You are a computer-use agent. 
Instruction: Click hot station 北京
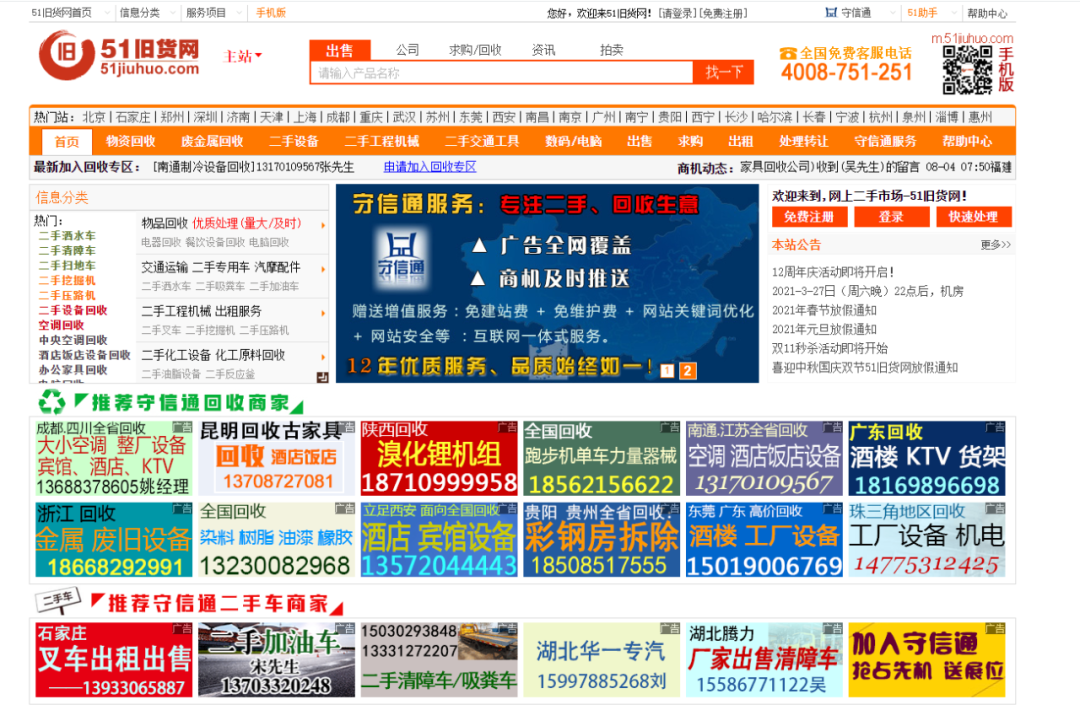pyautogui.click(x=94, y=117)
